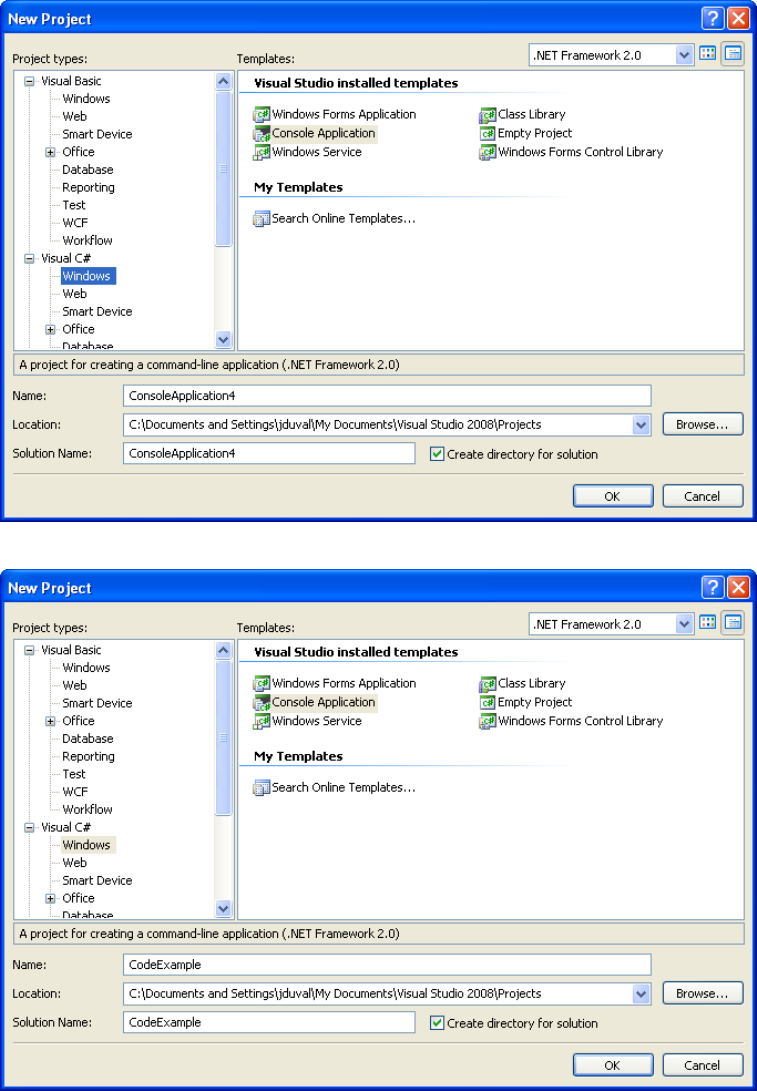
Task: Select Test tree item in CodeExample dialog
Action: pos(74,774)
